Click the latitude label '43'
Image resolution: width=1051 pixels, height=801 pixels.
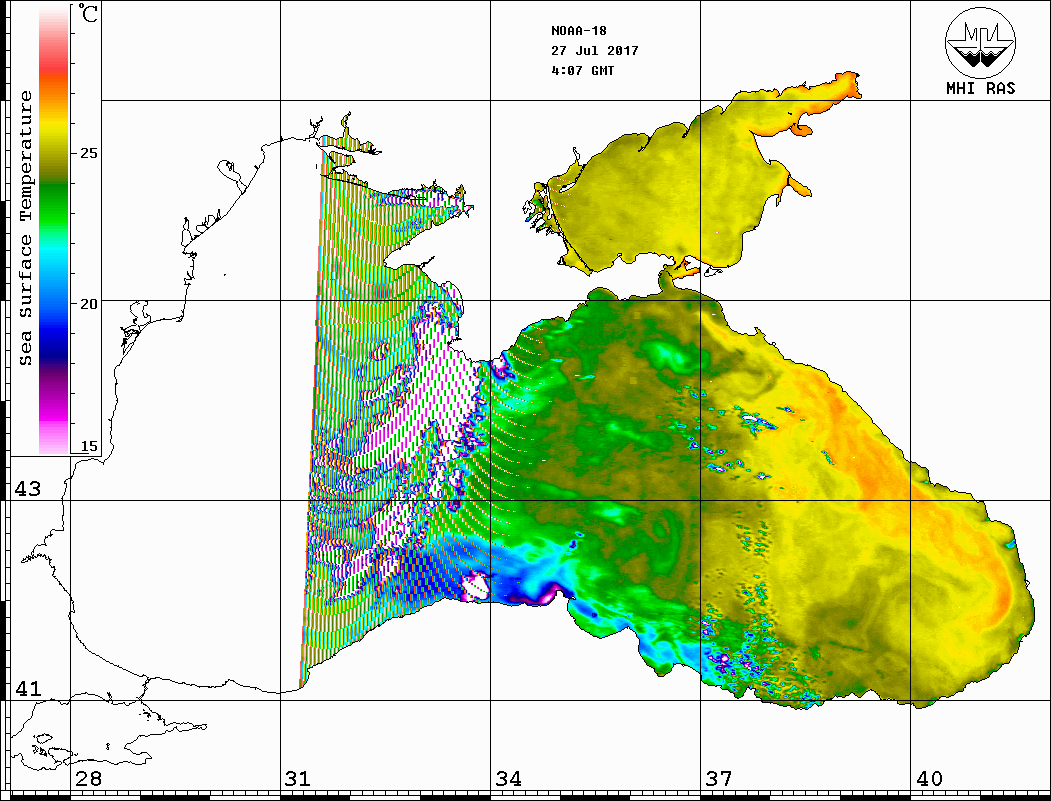(28, 489)
